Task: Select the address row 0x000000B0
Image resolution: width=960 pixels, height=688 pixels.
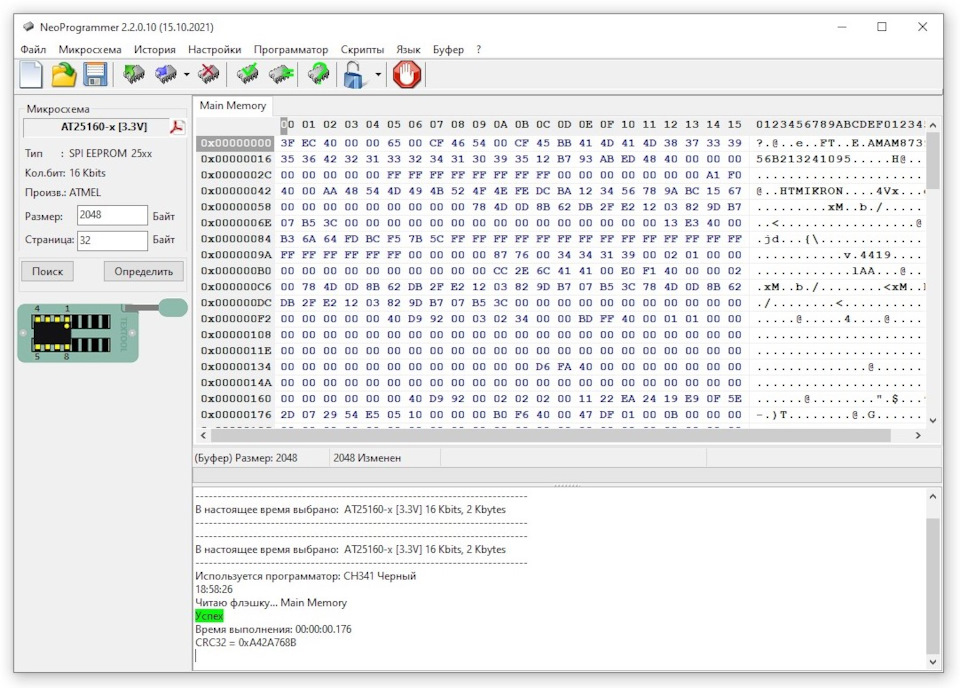Action: pyautogui.click(x=236, y=271)
